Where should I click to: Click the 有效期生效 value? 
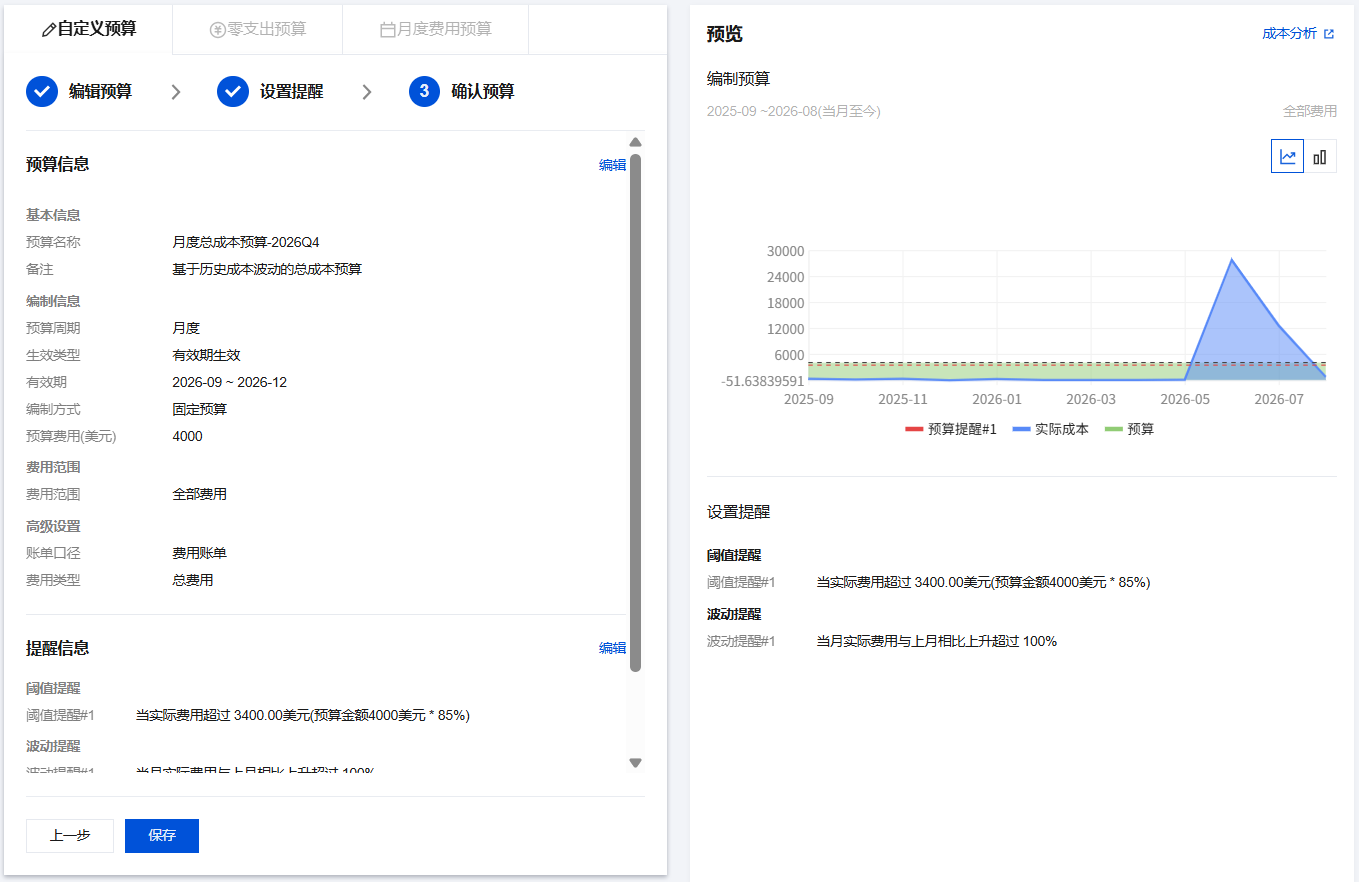[x=206, y=355]
